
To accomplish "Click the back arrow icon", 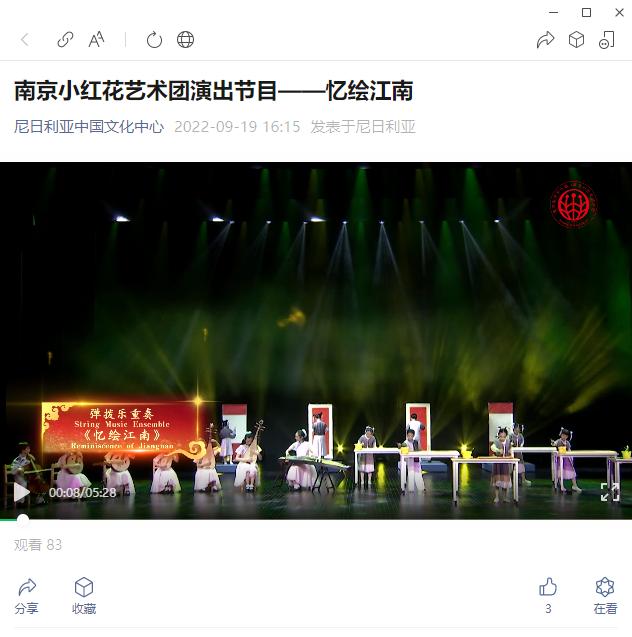I will [25, 40].
